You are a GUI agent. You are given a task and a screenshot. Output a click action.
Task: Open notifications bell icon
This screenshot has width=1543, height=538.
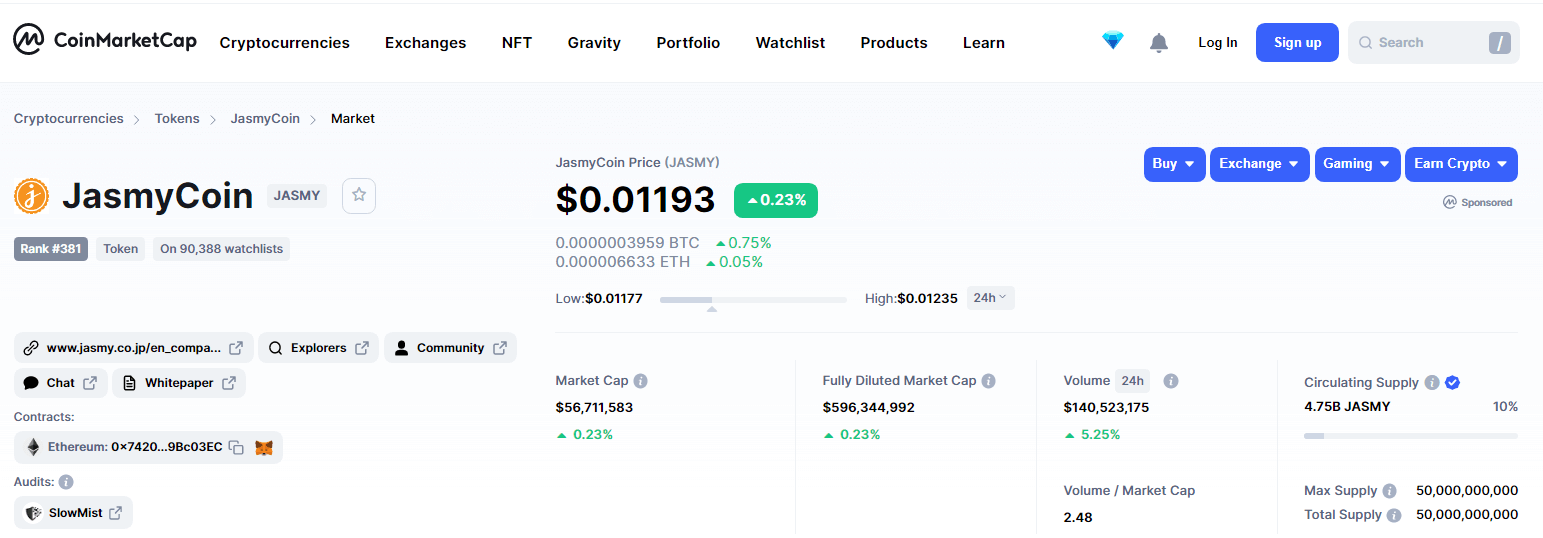[1159, 43]
